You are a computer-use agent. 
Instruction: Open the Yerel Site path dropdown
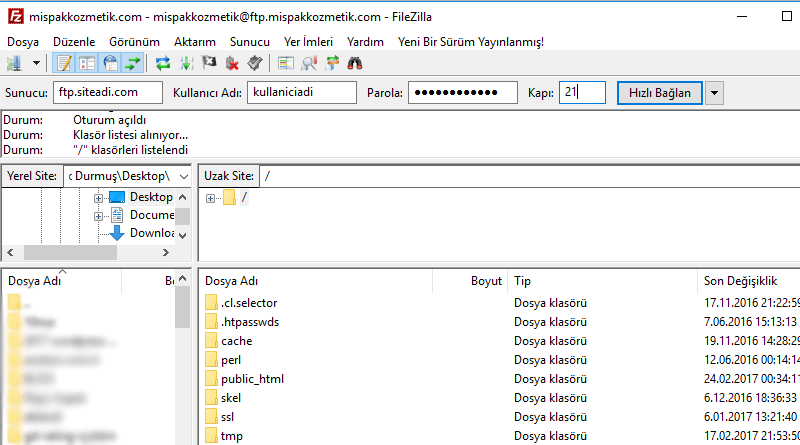[184, 177]
